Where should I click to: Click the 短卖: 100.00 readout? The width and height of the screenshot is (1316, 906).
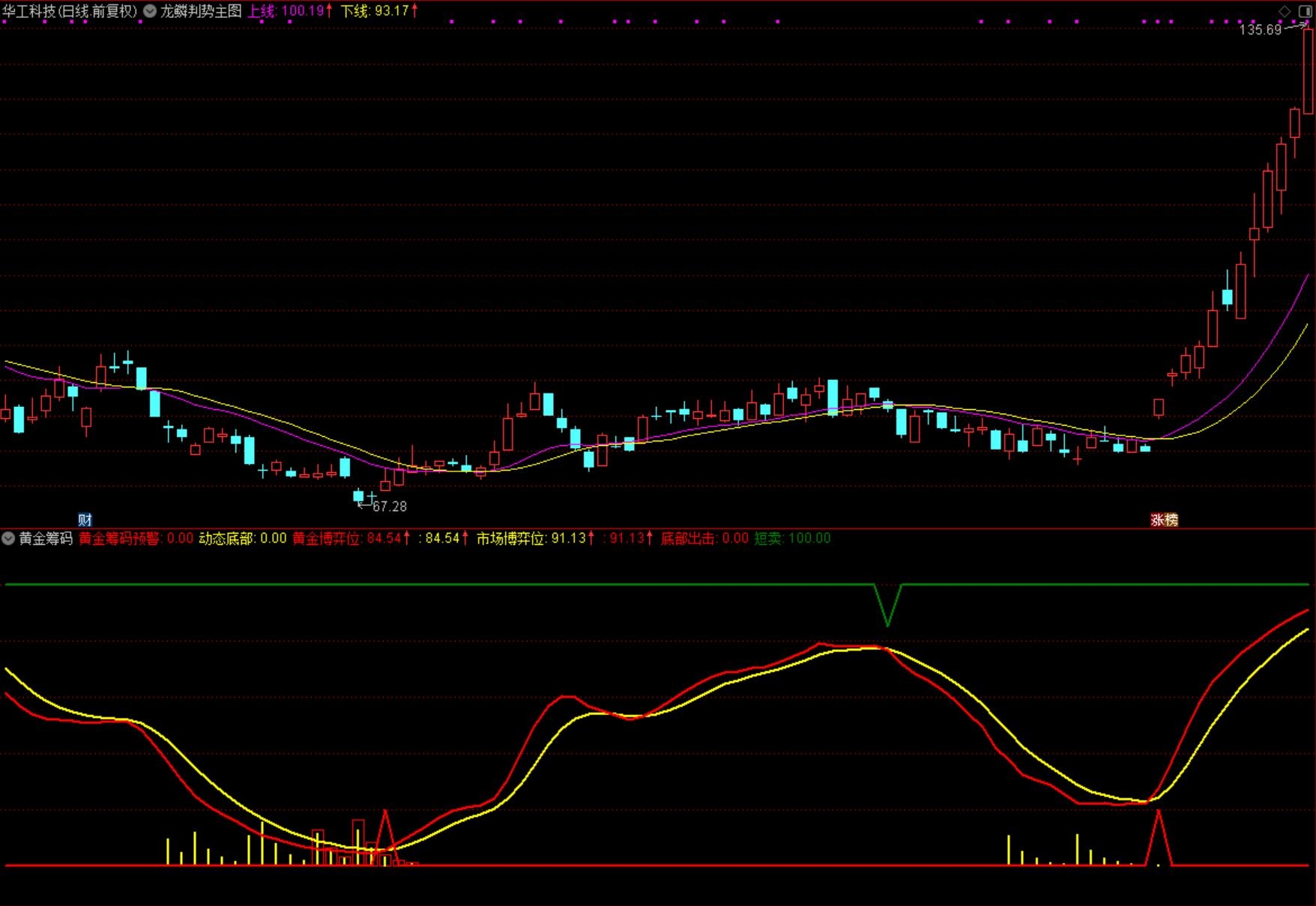(x=792, y=538)
